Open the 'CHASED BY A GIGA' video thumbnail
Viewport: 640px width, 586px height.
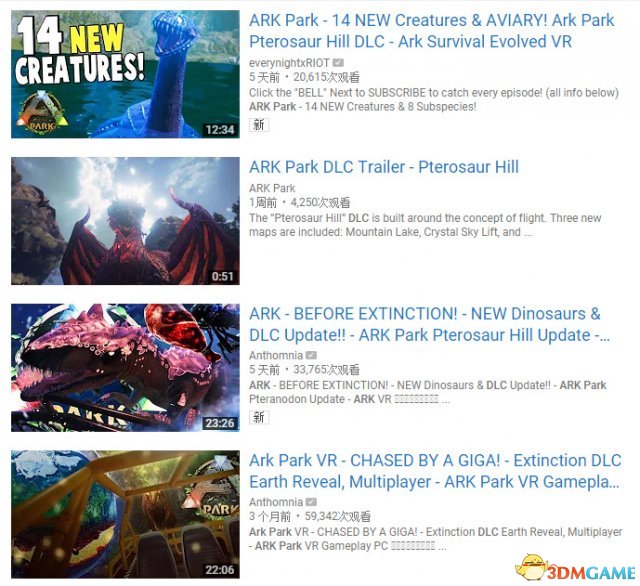[125, 514]
